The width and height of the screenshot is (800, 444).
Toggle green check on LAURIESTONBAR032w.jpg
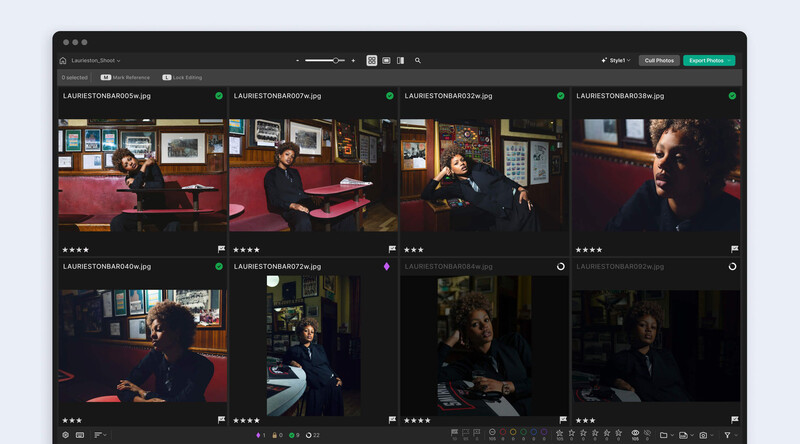(561, 95)
